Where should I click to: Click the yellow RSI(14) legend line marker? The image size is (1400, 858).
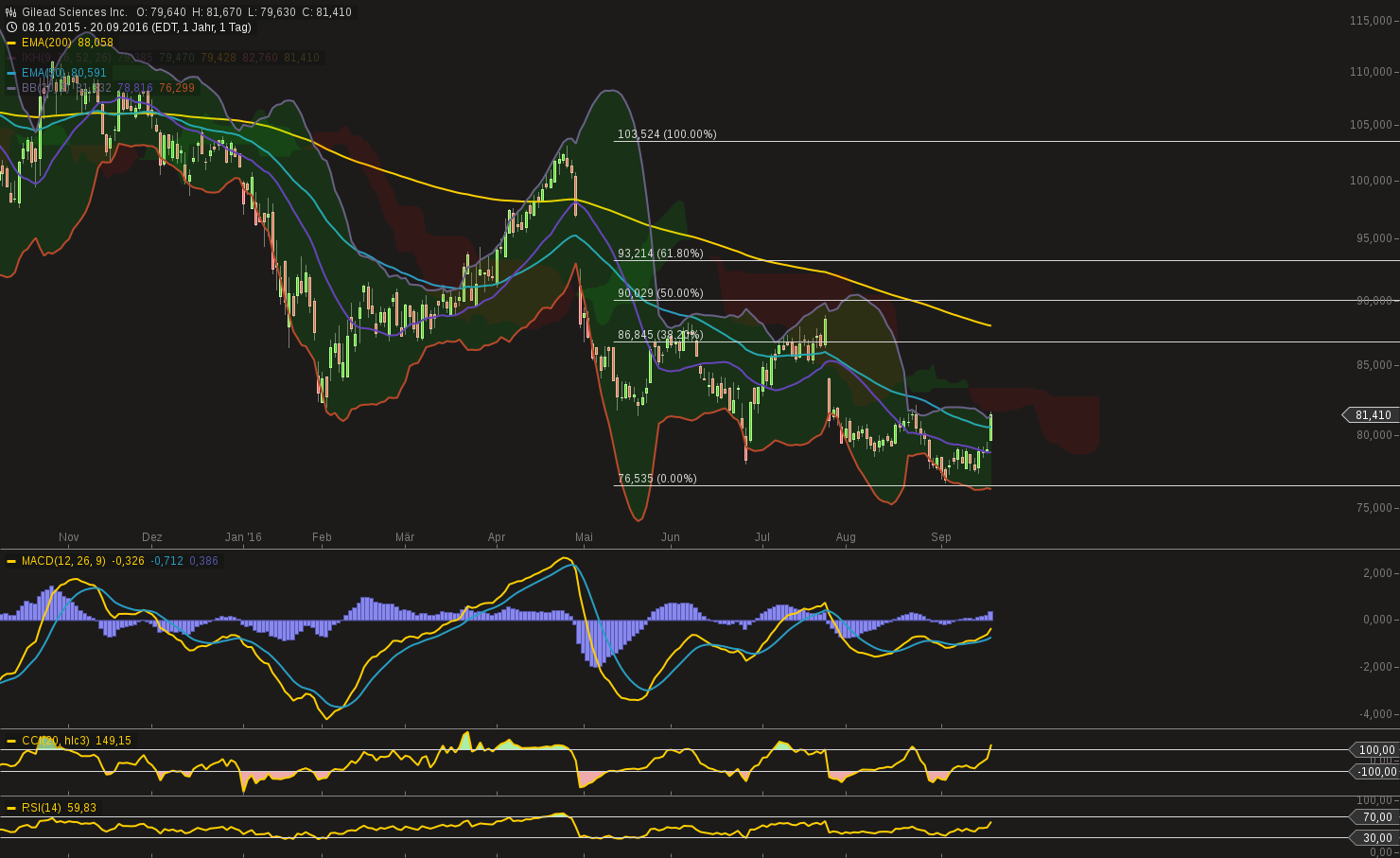[x=11, y=808]
